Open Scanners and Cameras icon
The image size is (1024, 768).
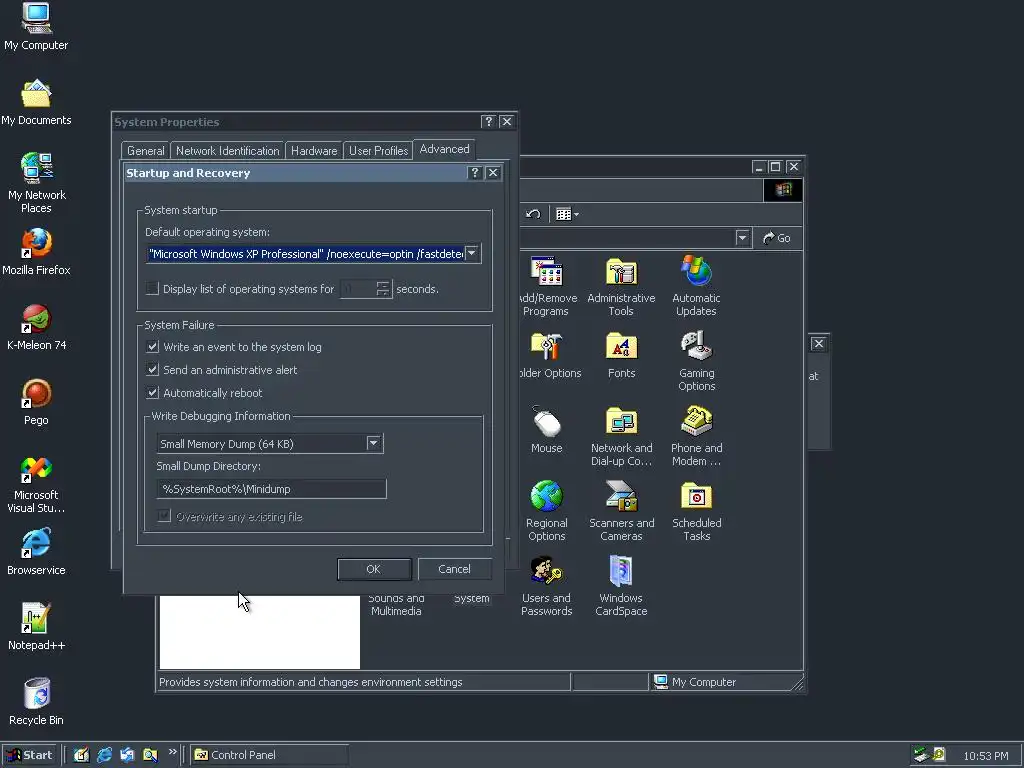(x=621, y=511)
